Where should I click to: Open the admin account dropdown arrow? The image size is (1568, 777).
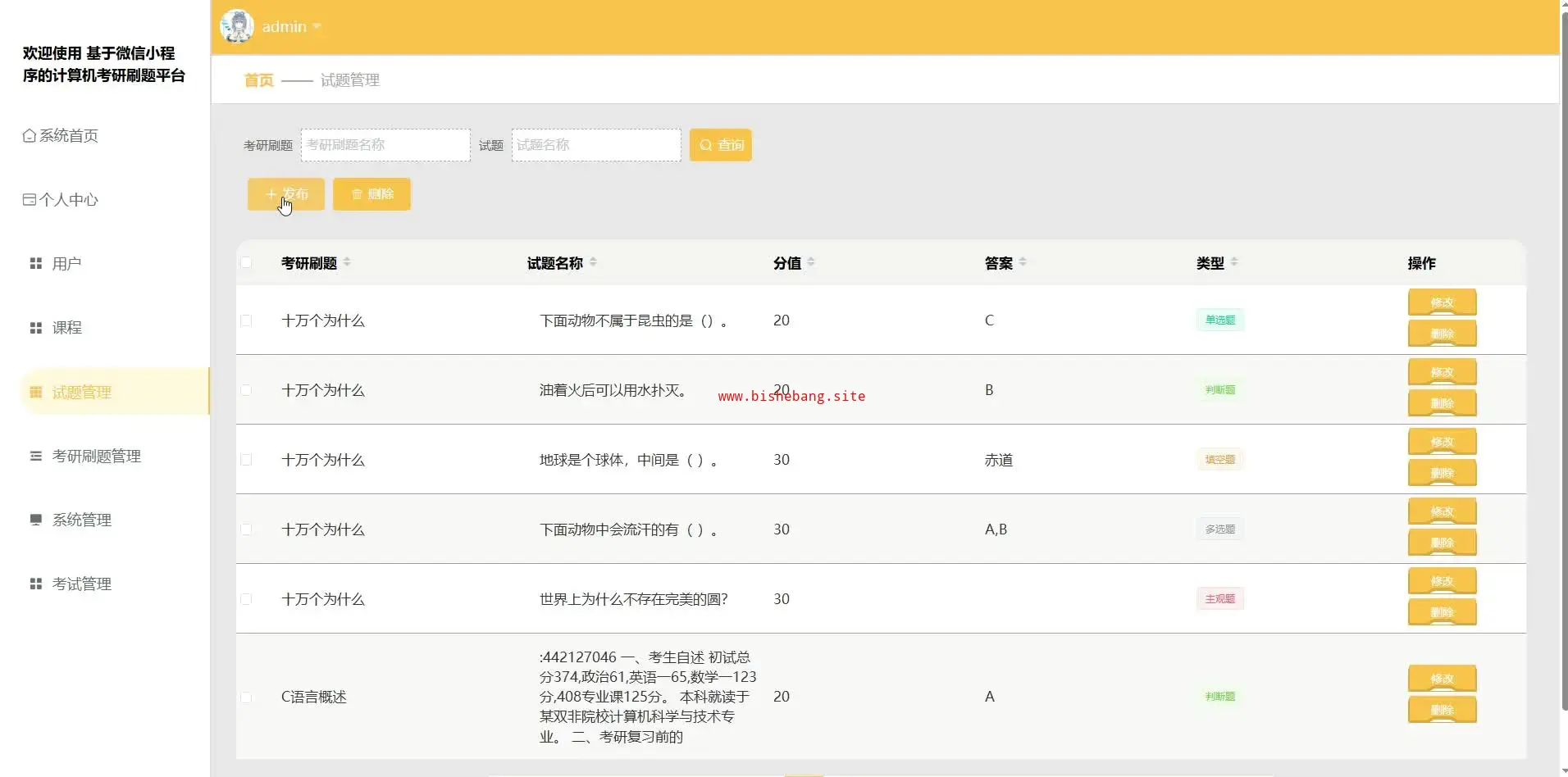click(x=317, y=27)
